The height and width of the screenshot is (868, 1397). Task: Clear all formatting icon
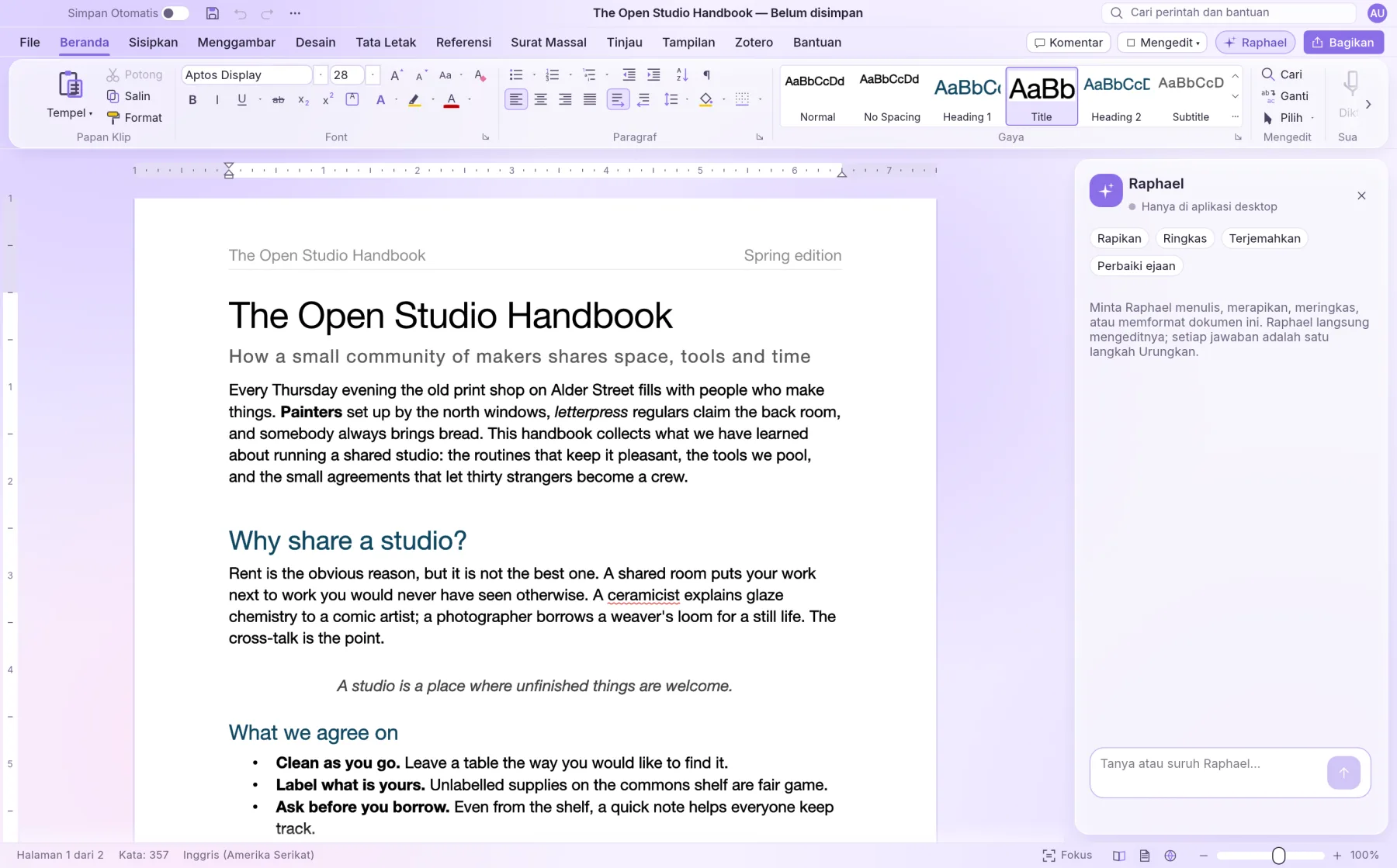pyautogui.click(x=480, y=75)
